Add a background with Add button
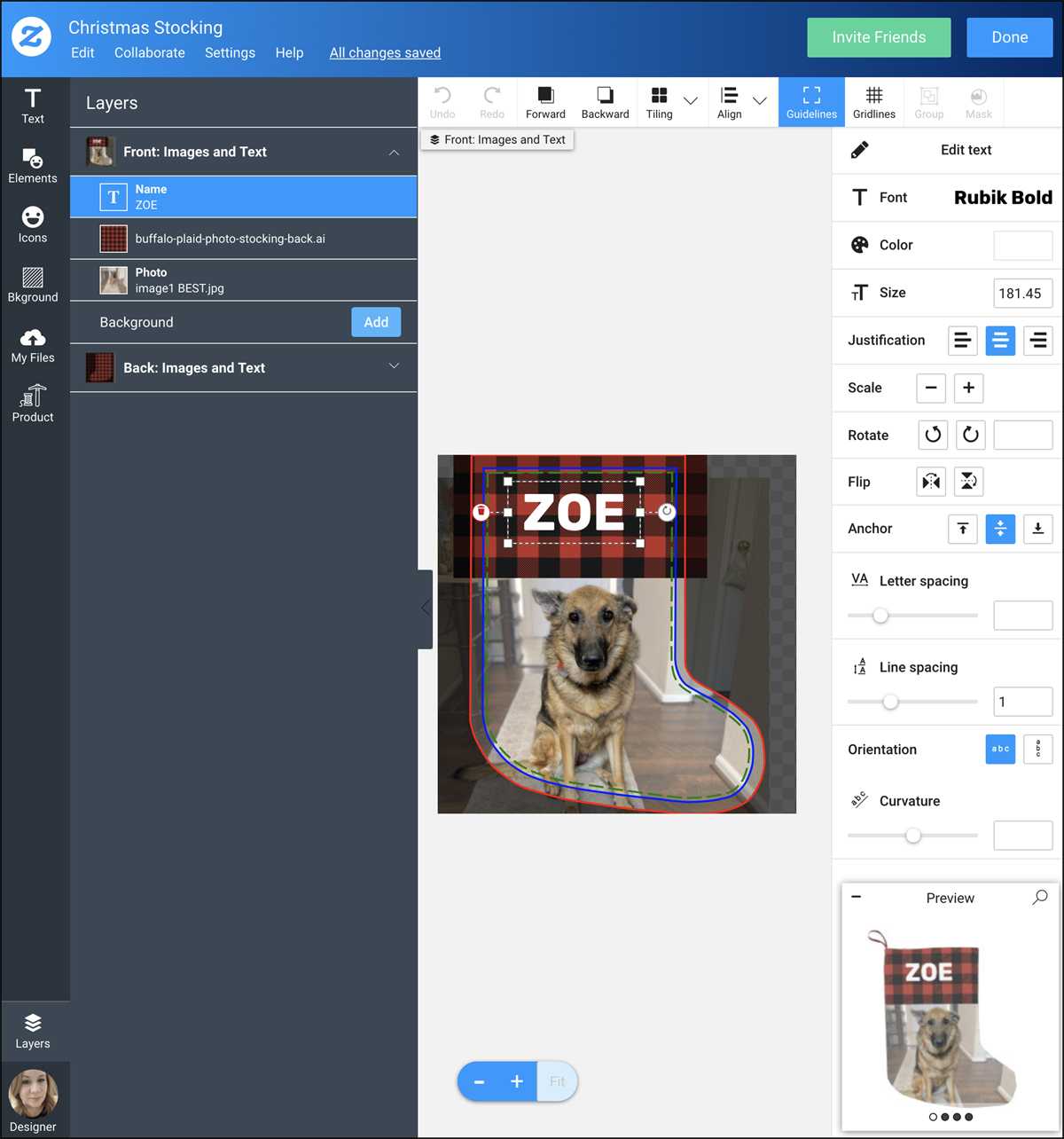This screenshot has height=1139, width=1064. [x=376, y=322]
